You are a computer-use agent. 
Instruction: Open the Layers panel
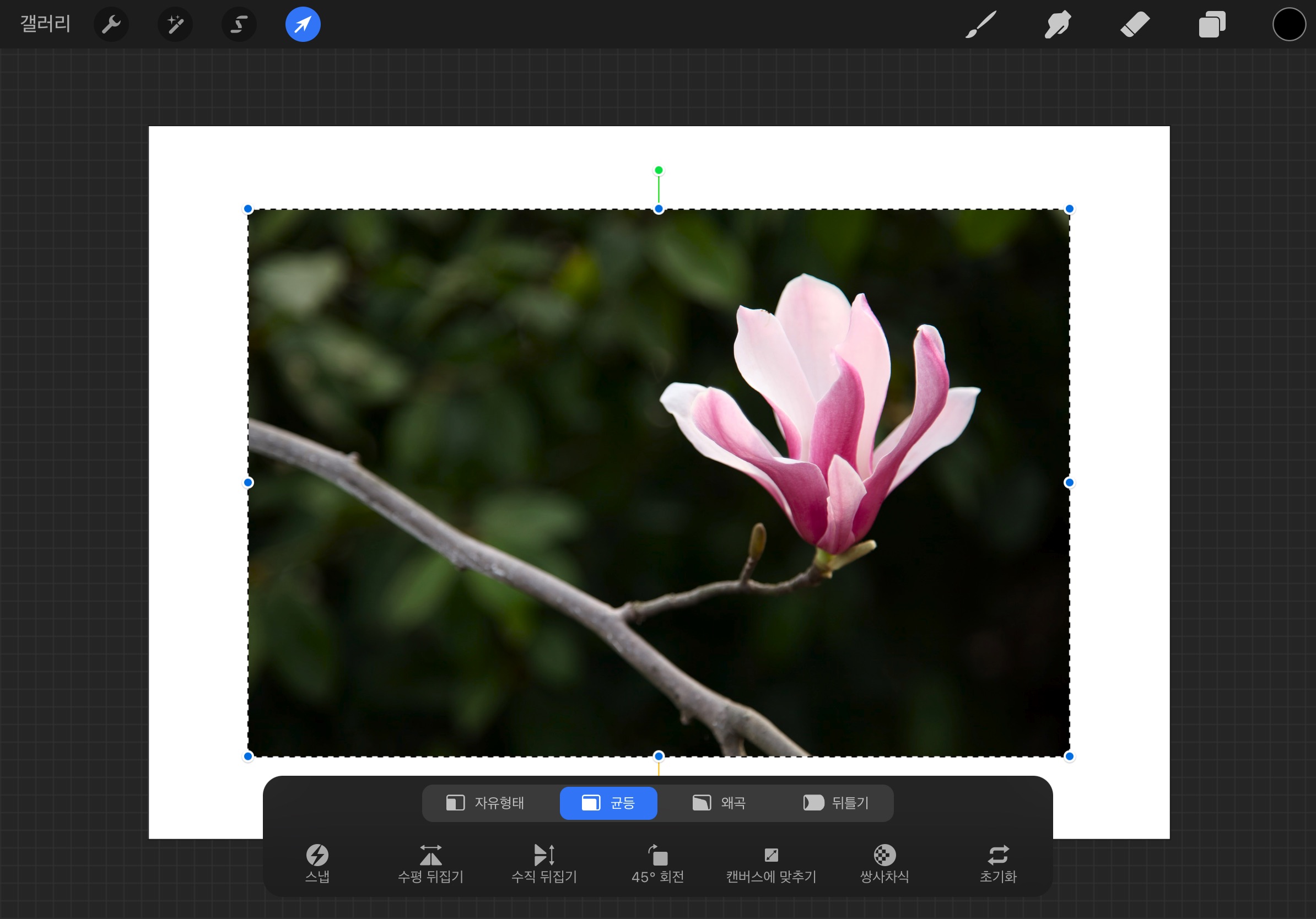[1212, 25]
